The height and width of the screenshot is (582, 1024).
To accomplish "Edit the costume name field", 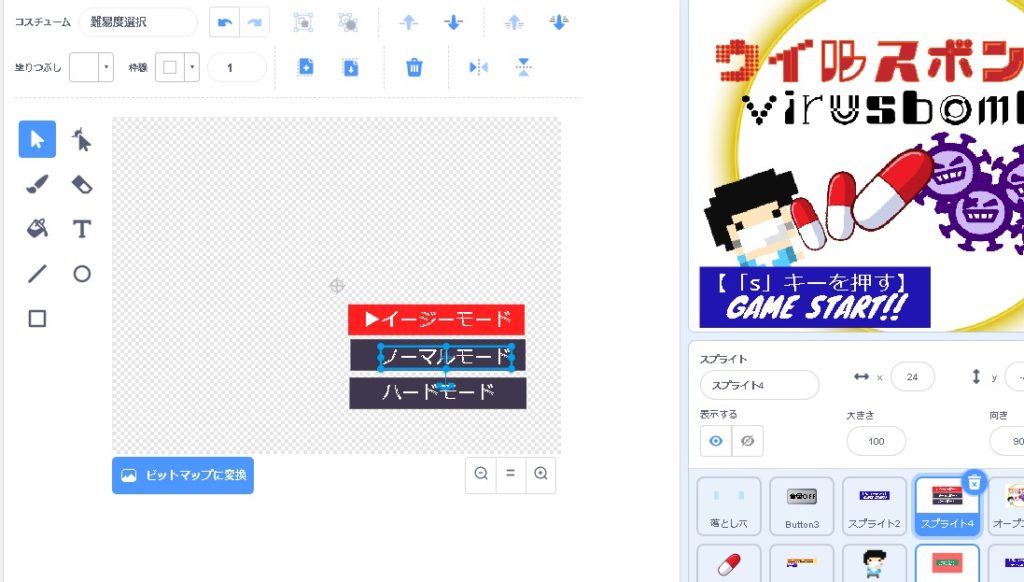I will tap(138, 22).
